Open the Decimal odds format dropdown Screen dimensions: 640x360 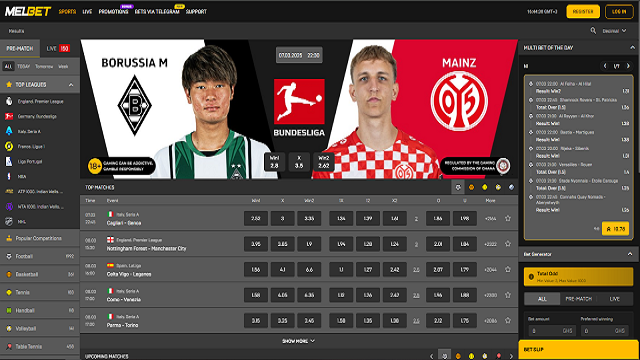pos(614,31)
